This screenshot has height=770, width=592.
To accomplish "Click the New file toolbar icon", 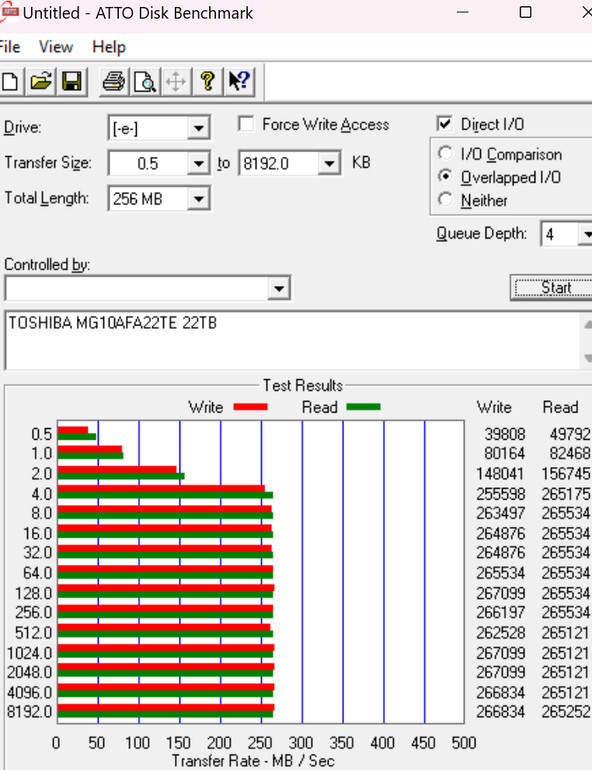I will click(x=10, y=82).
